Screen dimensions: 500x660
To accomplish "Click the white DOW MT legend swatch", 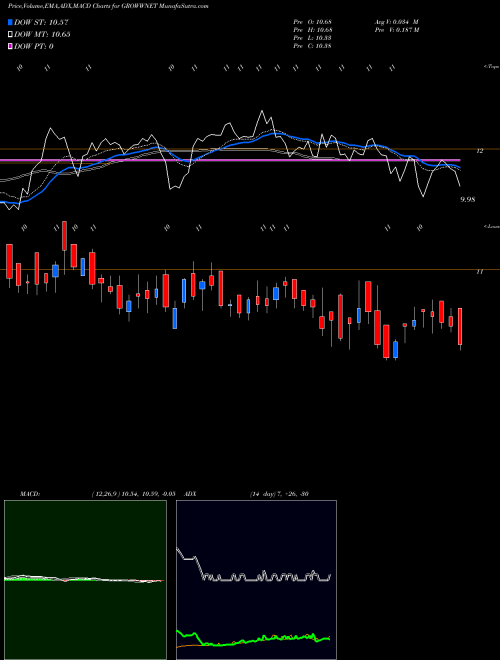I will click(x=10, y=35).
